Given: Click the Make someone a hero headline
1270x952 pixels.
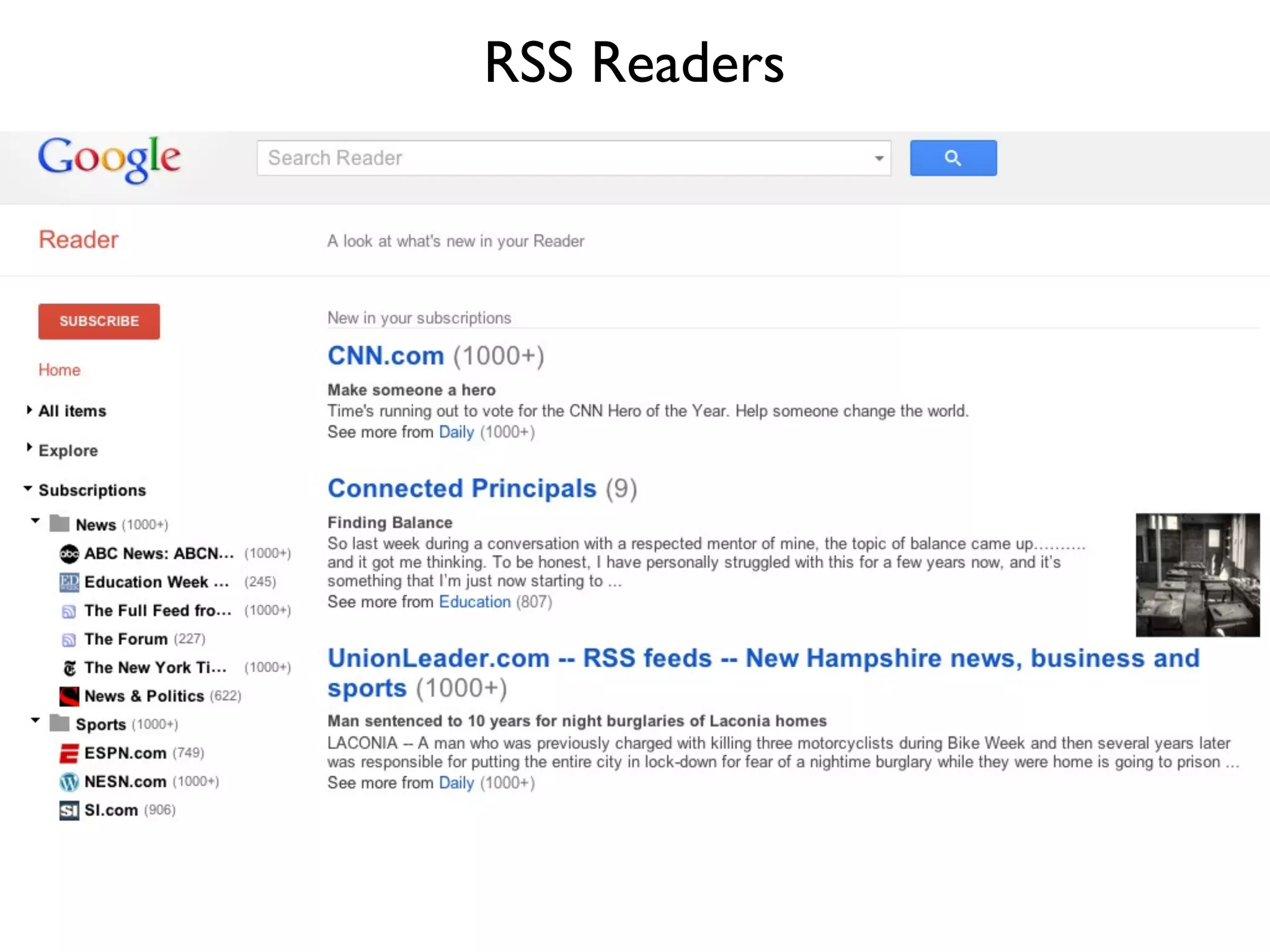Looking at the screenshot, I should 412,390.
